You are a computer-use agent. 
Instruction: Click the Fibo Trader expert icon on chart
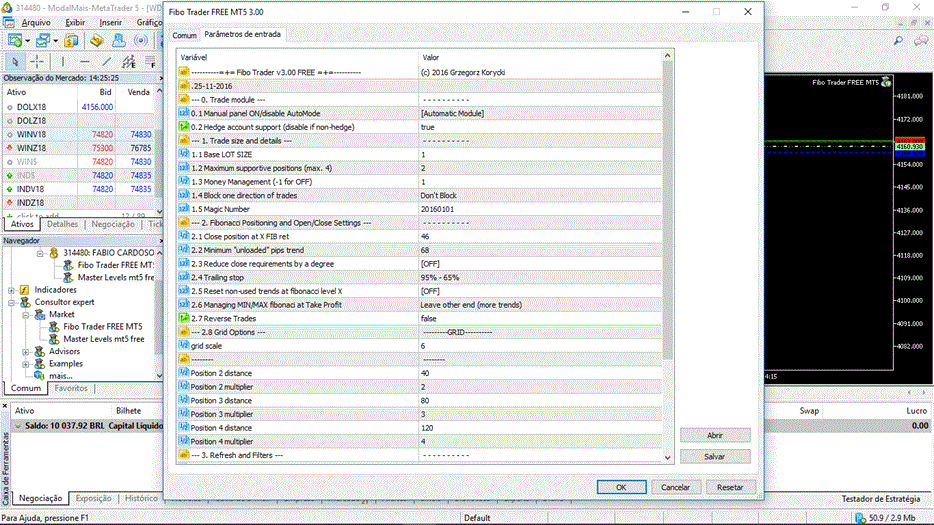pos(886,82)
